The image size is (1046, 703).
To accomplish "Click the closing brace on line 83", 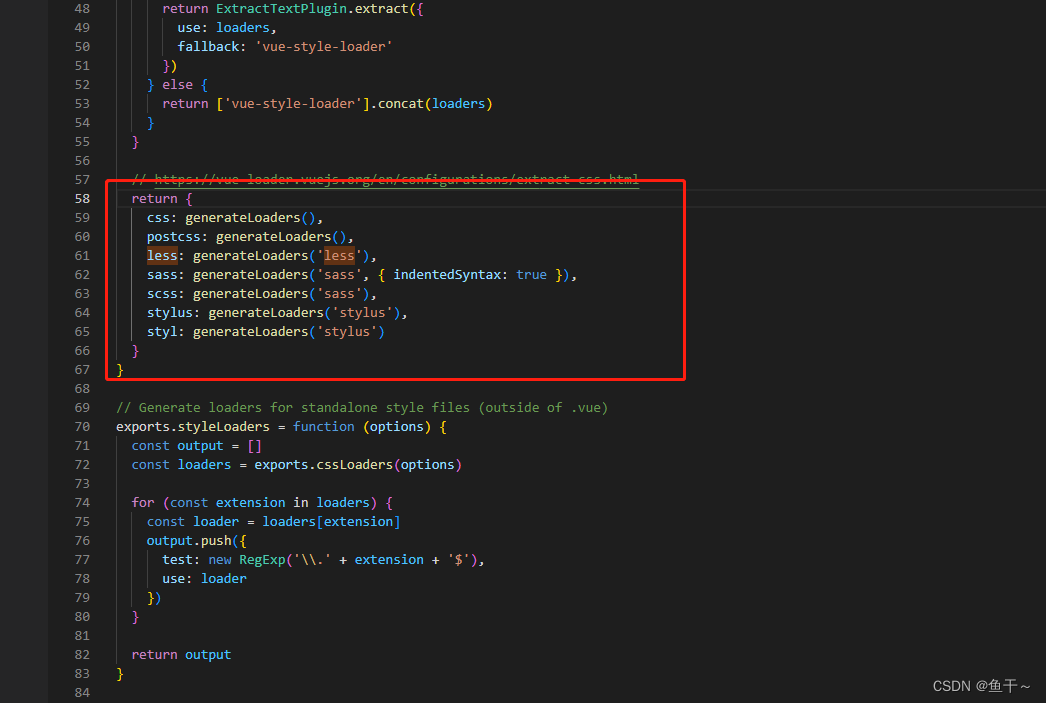I will pyautogui.click(x=120, y=674).
